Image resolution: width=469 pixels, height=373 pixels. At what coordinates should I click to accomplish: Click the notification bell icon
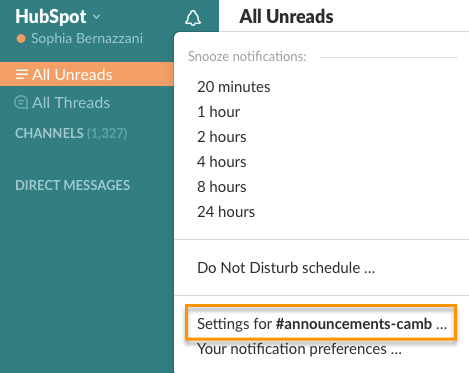pos(193,18)
